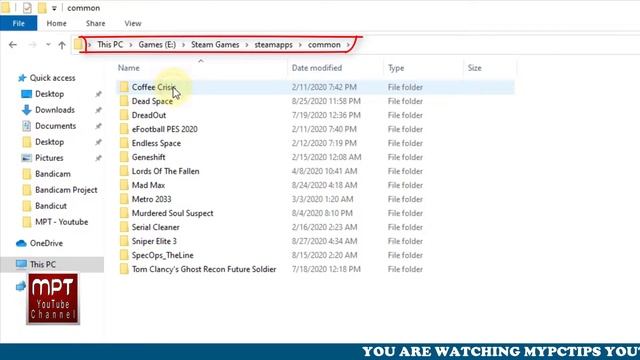640x360 pixels.
Task: Click the 'Sniper Elite 3' folder name
Action: coord(154,241)
